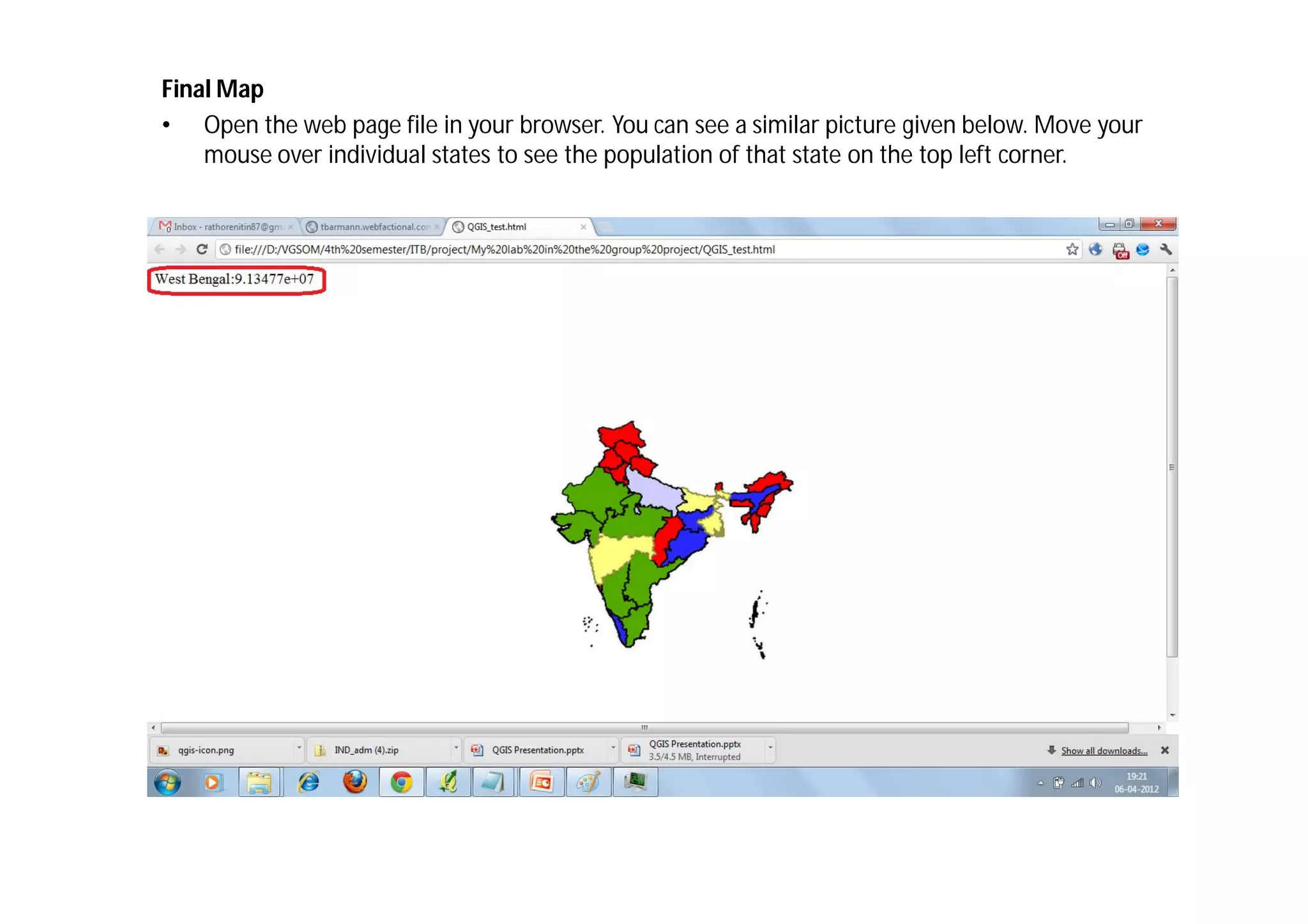This screenshot has width=1308, height=924.
Task: Click the power/battery tray icon
Action: coord(1059,783)
